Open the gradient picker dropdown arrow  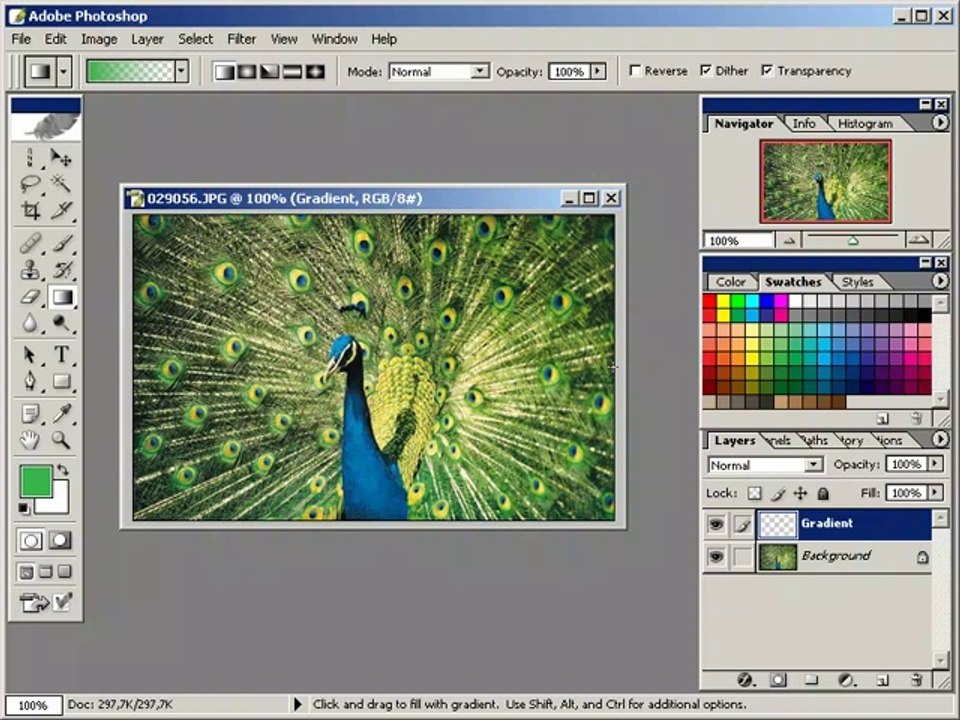click(181, 71)
